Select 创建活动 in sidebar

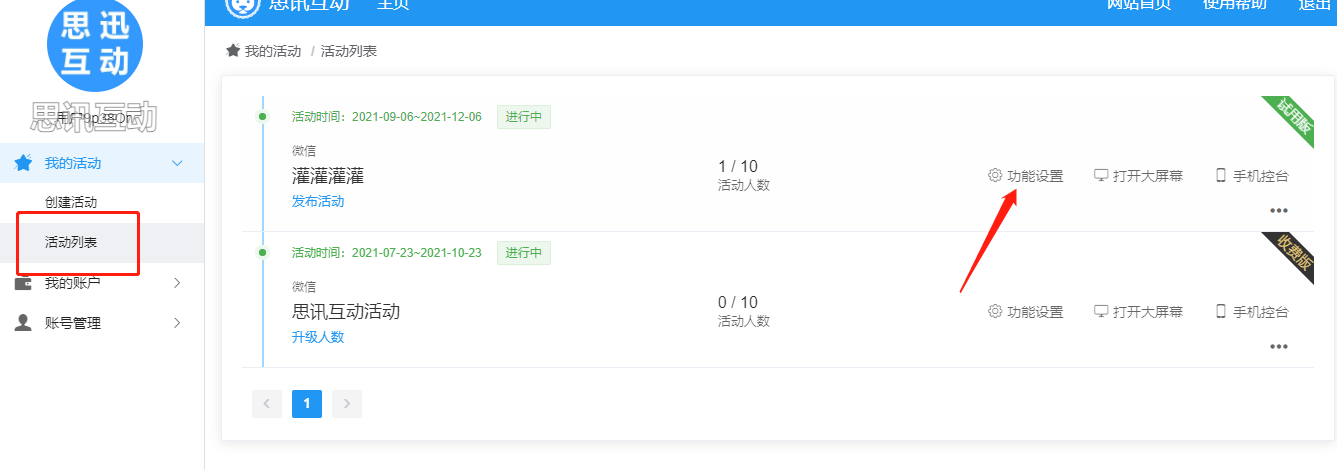pyautogui.click(x=71, y=202)
